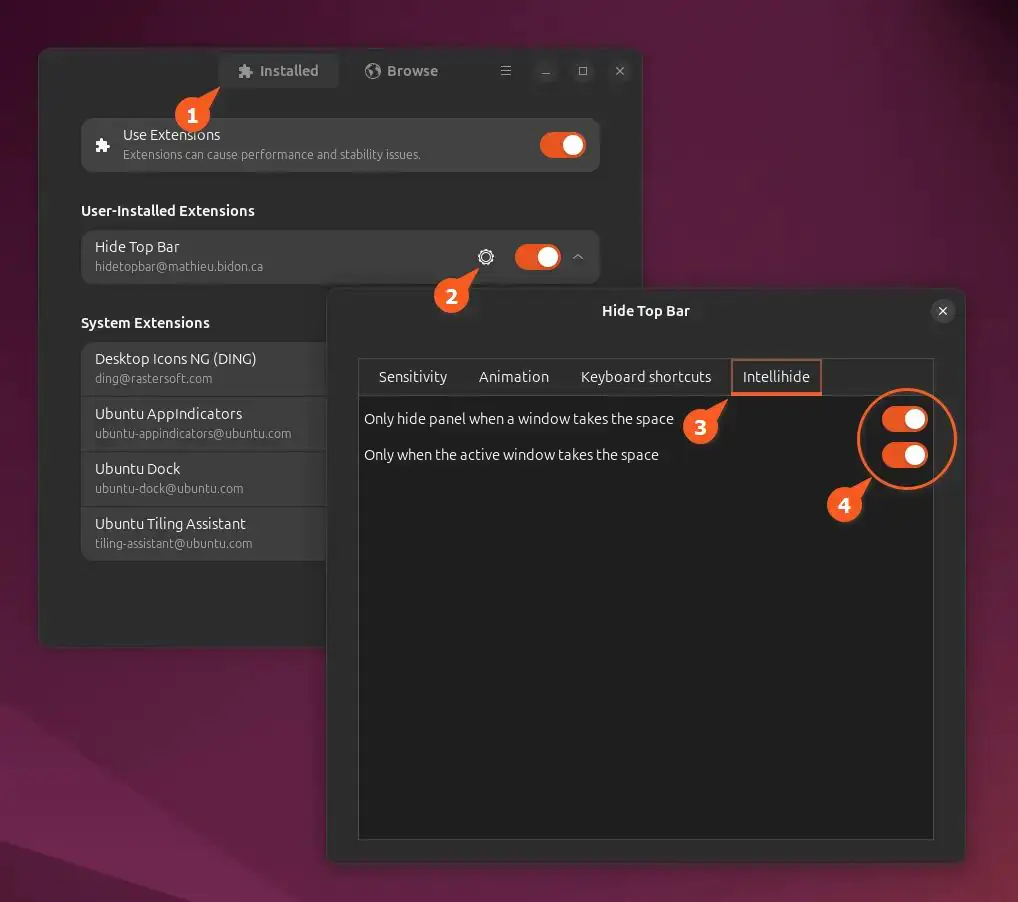The height and width of the screenshot is (902, 1018).
Task: Go to Keyboard shortcuts tab
Action: coord(646,377)
